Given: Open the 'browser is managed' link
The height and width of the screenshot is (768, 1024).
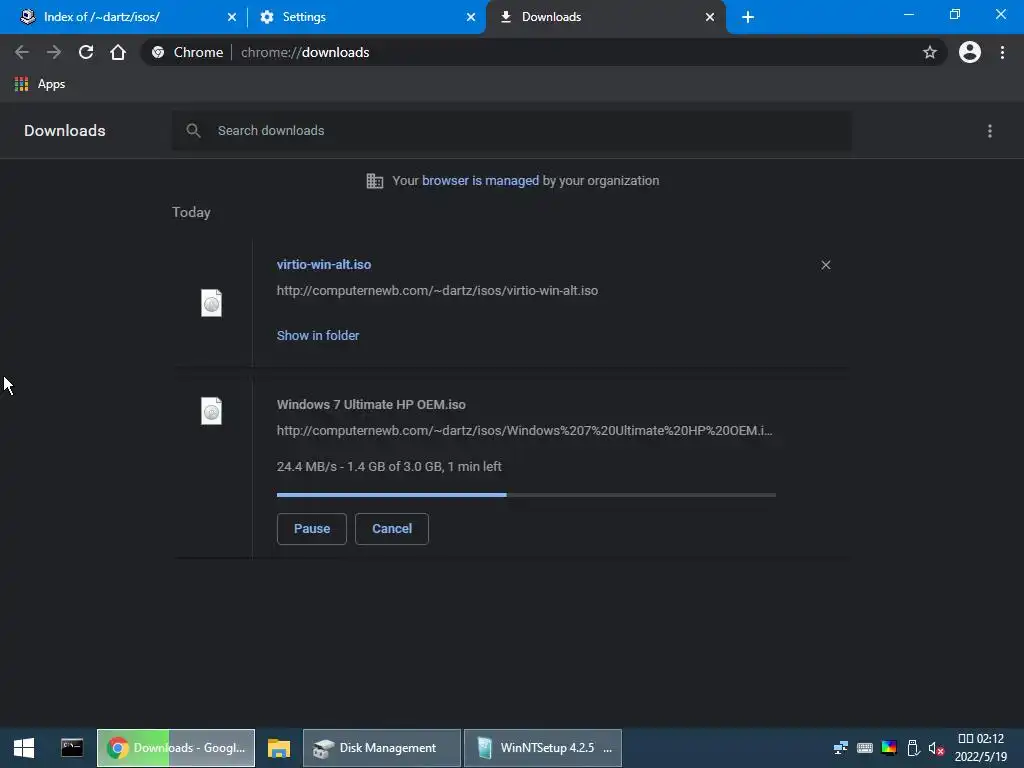Looking at the screenshot, I should click(x=480, y=181).
